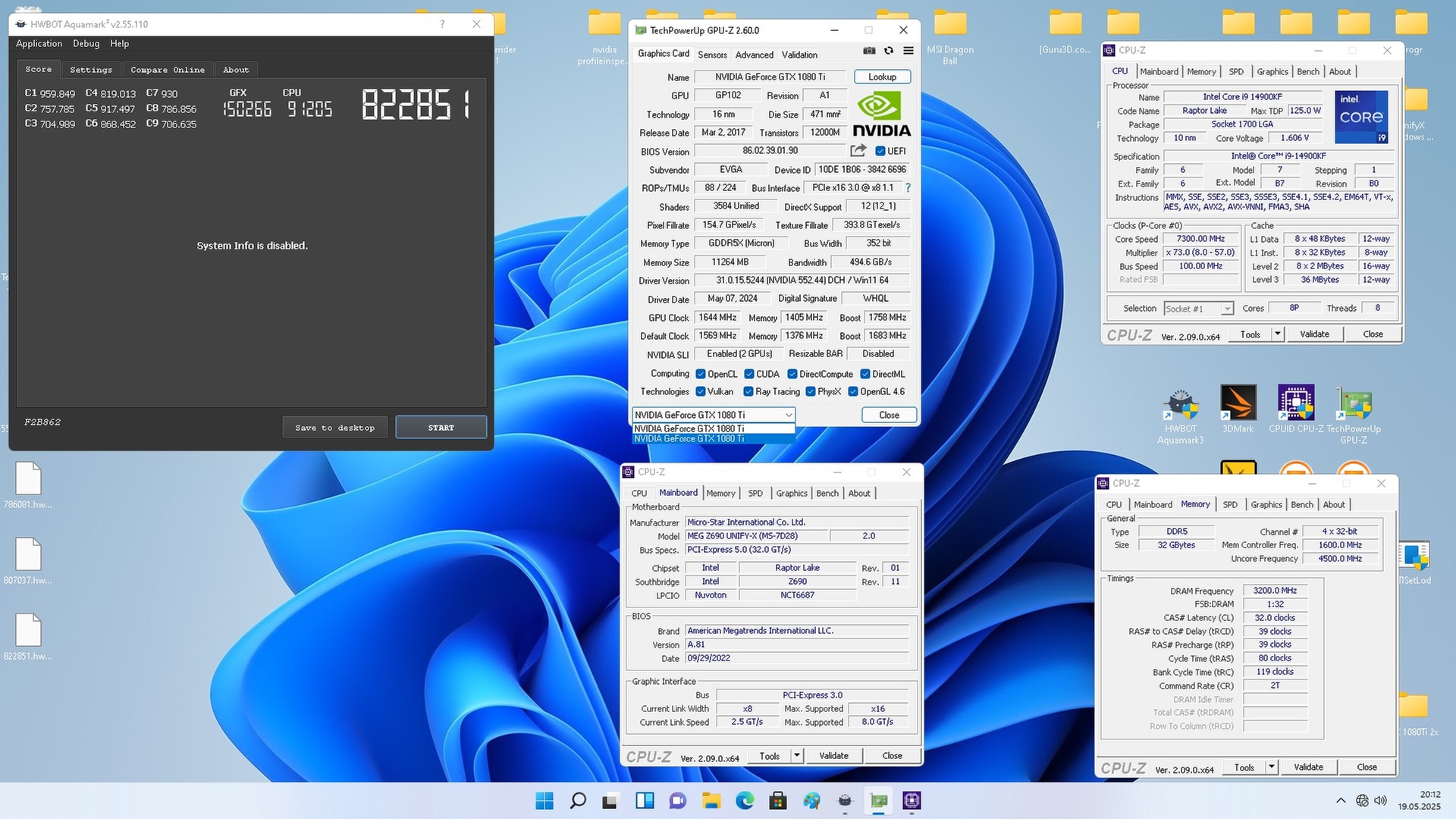This screenshot has width=1456, height=819.
Task: Switch to GPU-Z taskbar icon
Action: click(878, 800)
